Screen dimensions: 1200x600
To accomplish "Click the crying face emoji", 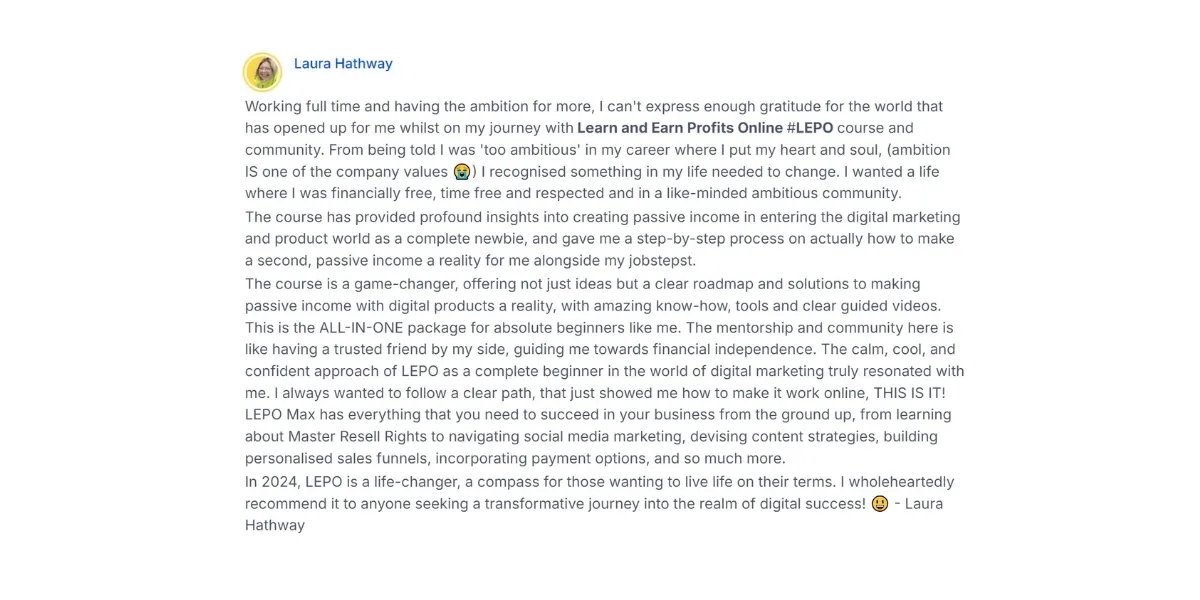I will click(461, 172).
